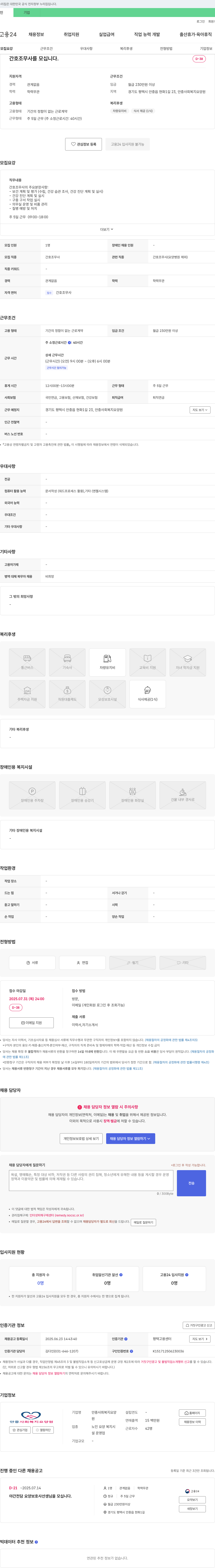Image resolution: width=215 pixels, height=1568 pixels.
Task: Click the 보육보호시설 welfare icon
Action: pos(107,694)
